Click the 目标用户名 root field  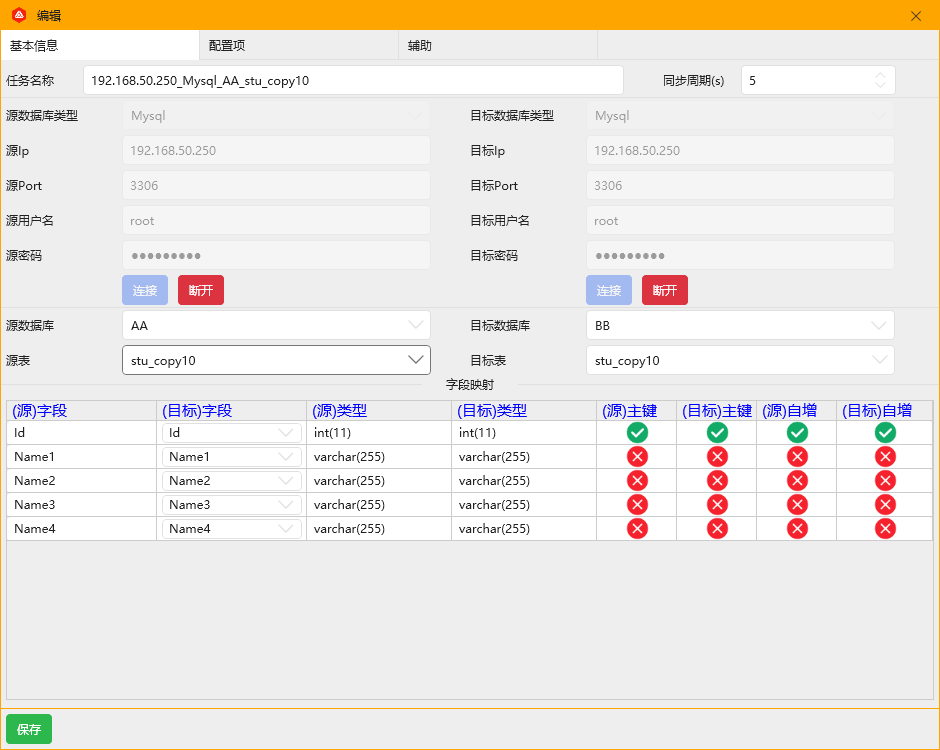[x=740, y=221]
